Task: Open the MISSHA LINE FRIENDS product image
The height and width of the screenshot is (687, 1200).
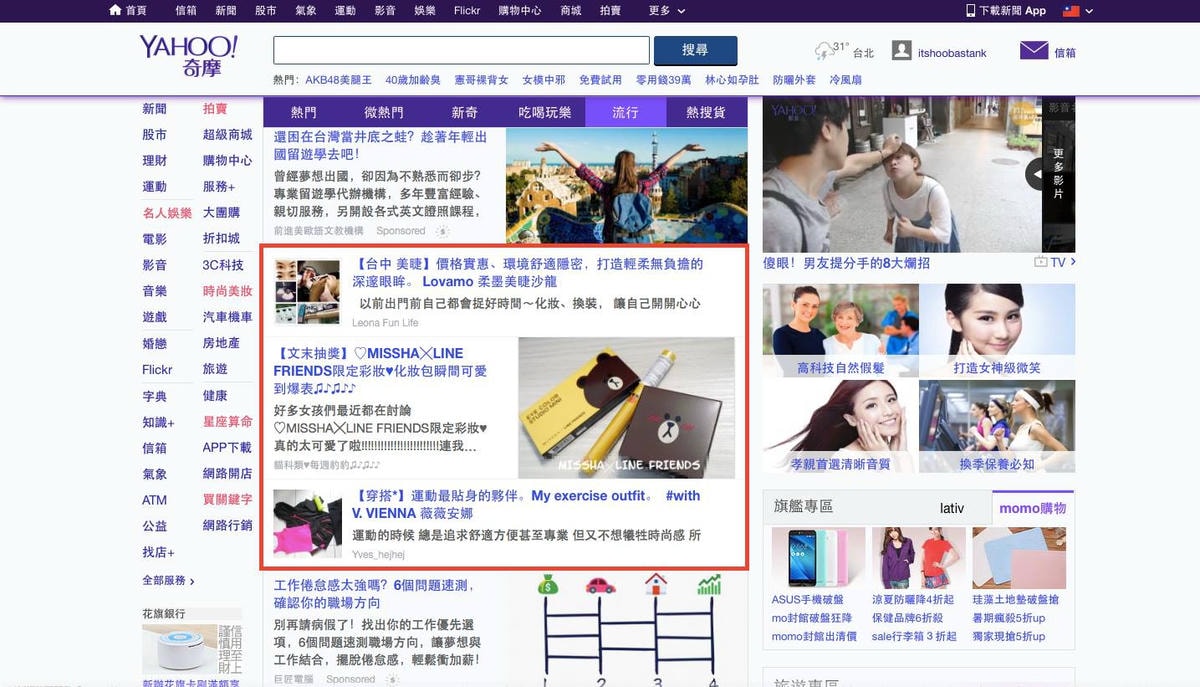Action: click(x=626, y=408)
